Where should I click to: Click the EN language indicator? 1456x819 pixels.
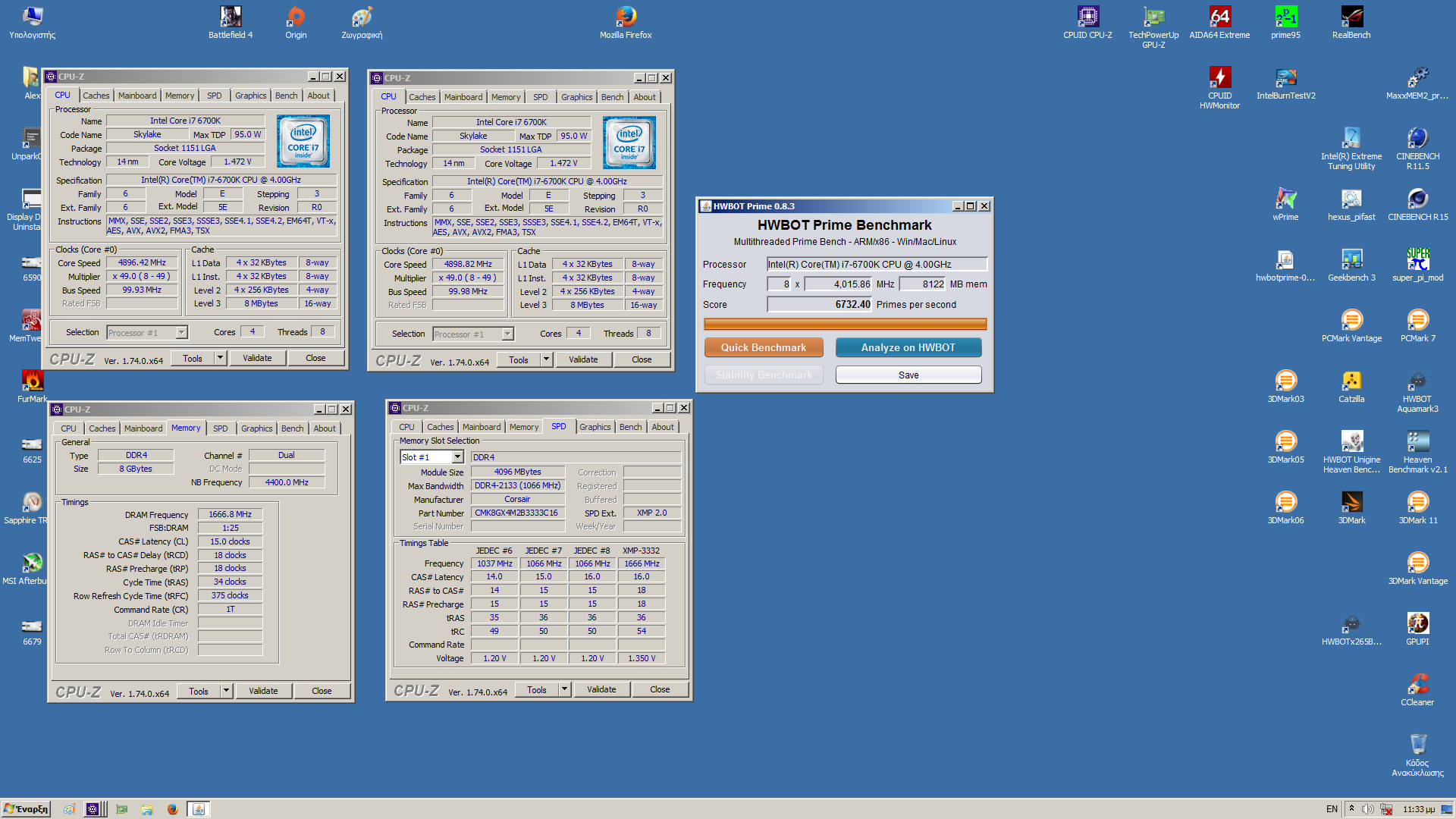(x=1332, y=809)
